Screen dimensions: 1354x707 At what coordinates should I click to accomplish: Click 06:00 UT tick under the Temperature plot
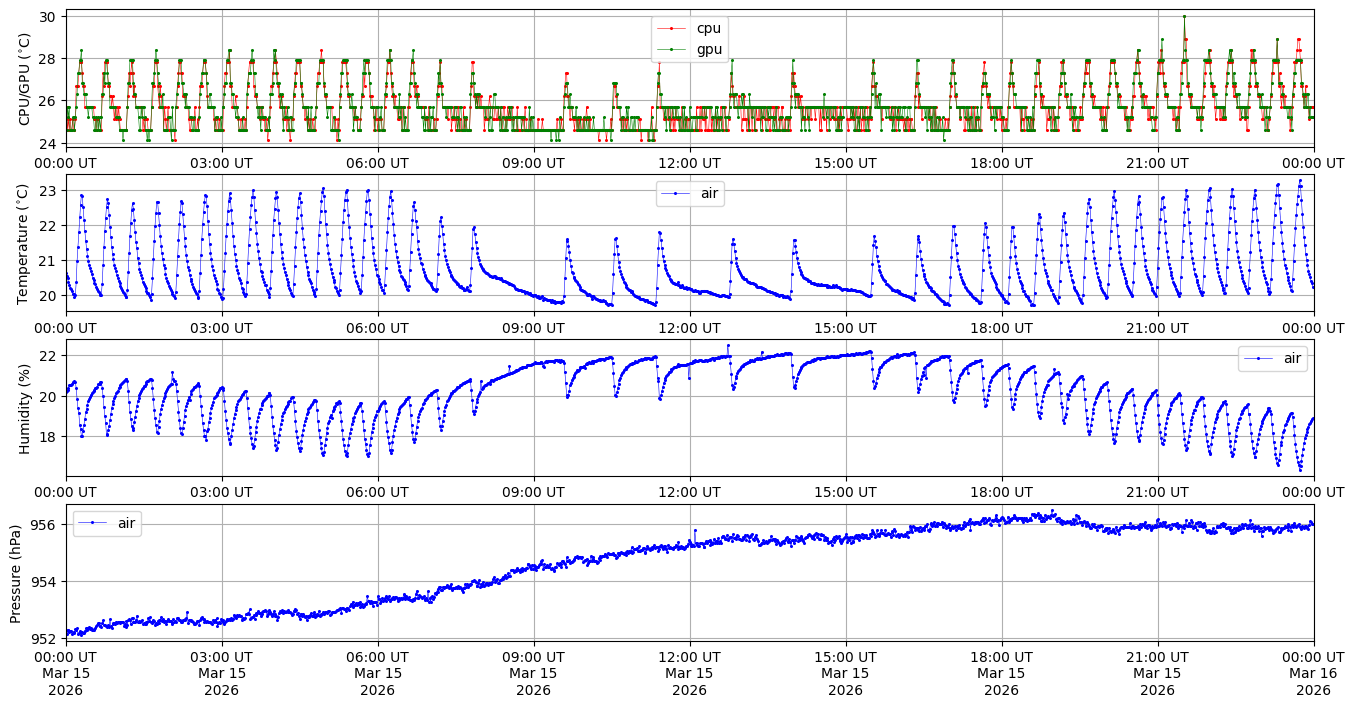click(x=377, y=328)
